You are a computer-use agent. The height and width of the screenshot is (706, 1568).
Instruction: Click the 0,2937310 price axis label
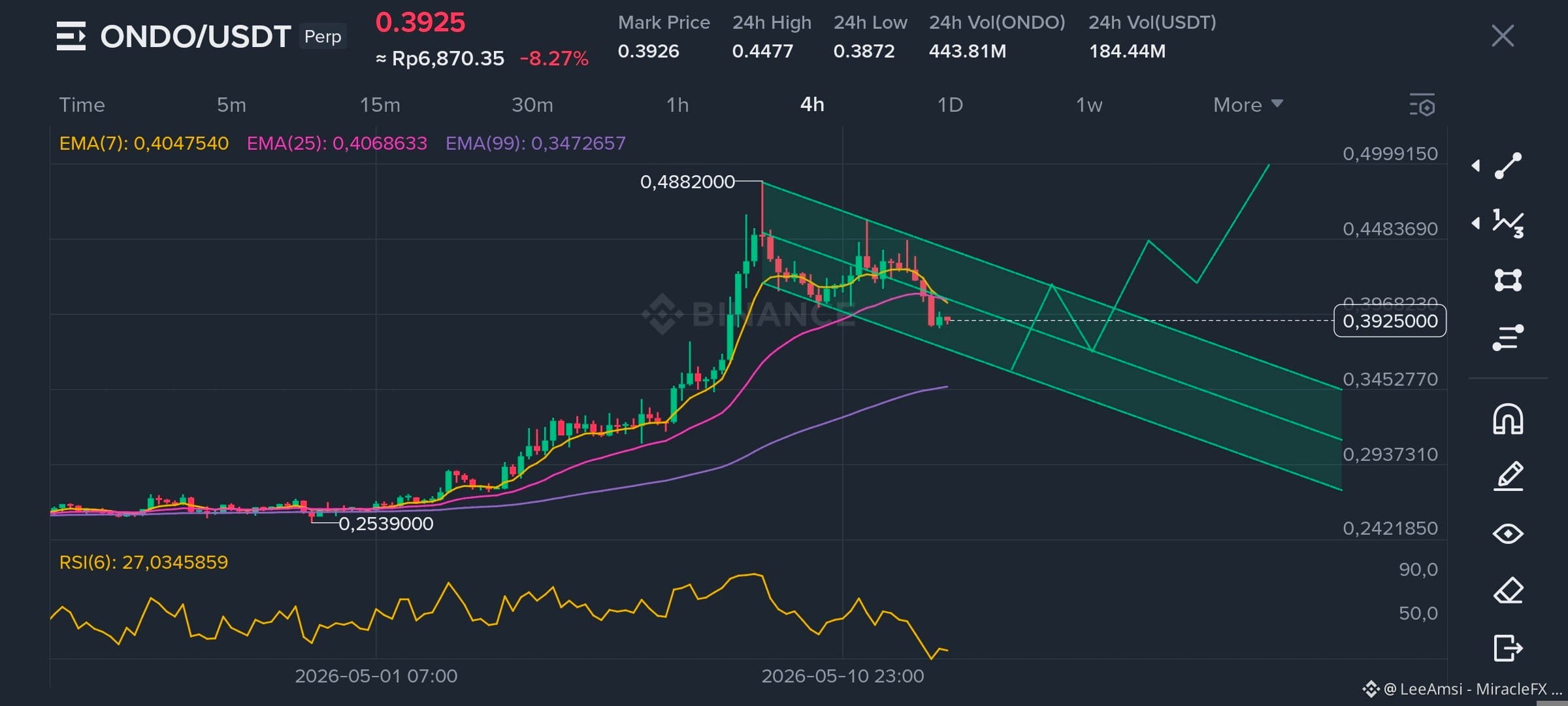click(x=1390, y=454)
